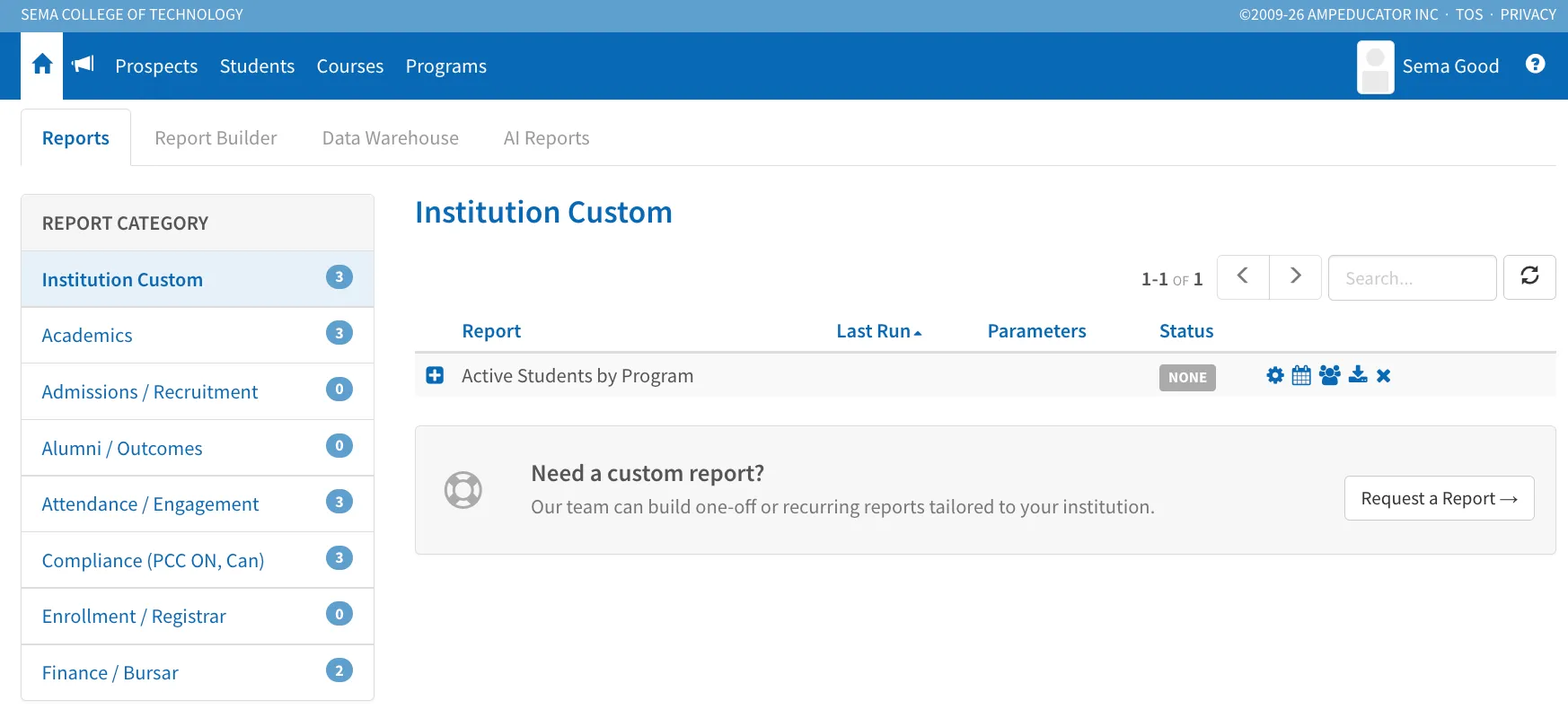
Task: Click the NONE status badge
Action: click(x=1187, y=377)
